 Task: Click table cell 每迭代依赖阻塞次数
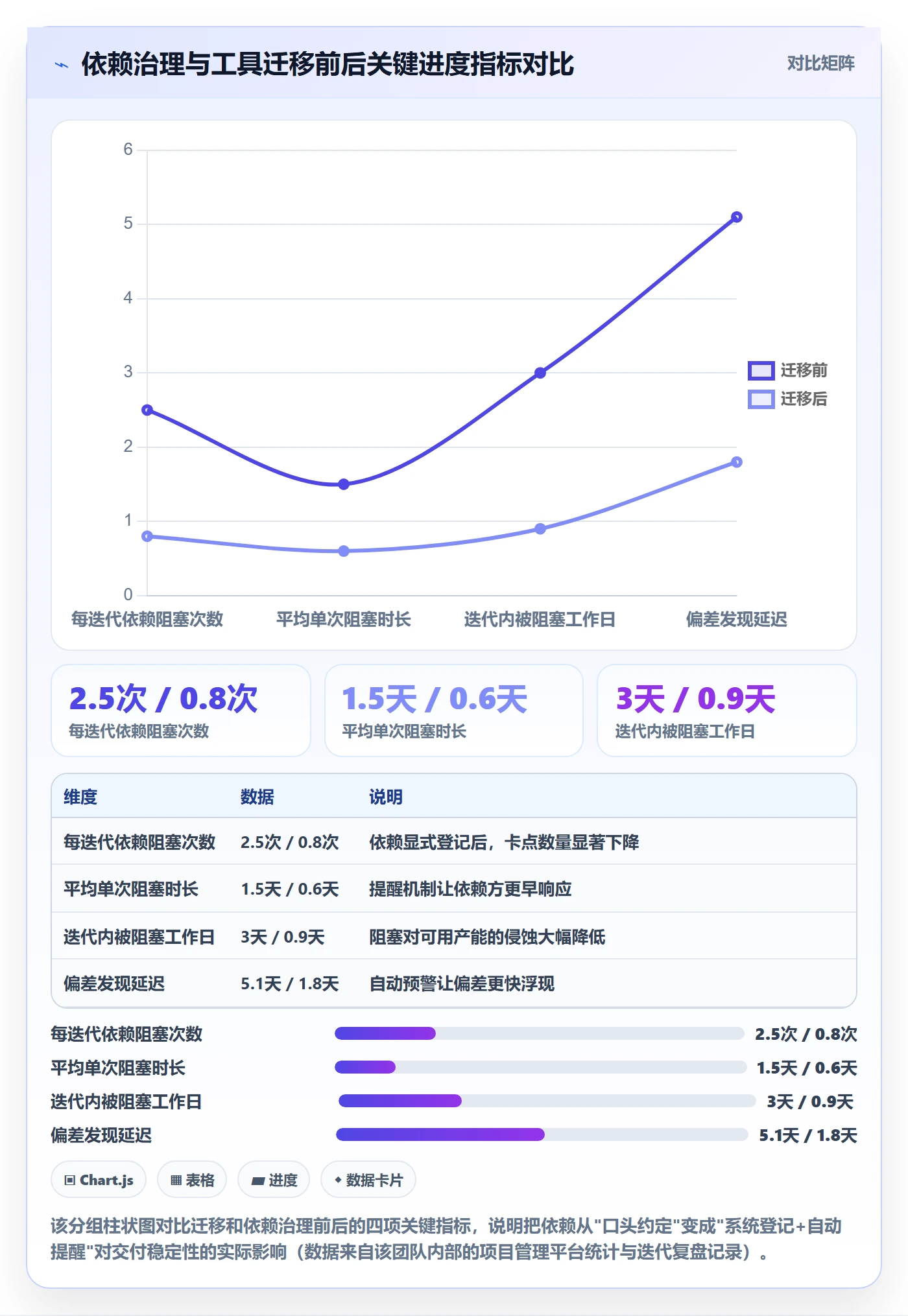(139, 842)
